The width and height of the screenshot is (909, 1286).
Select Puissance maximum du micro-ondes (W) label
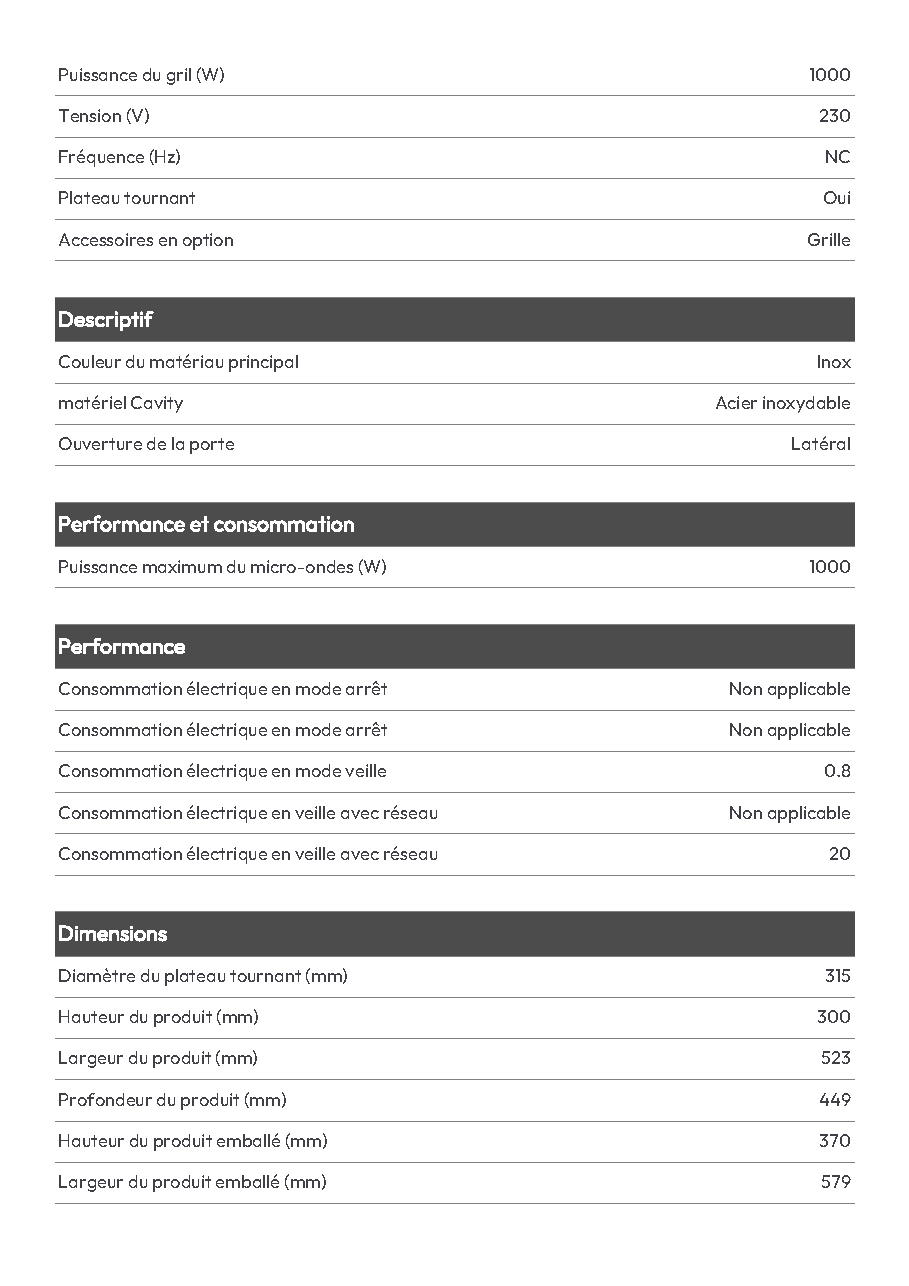pyautogui.click(x=222, y=567)
